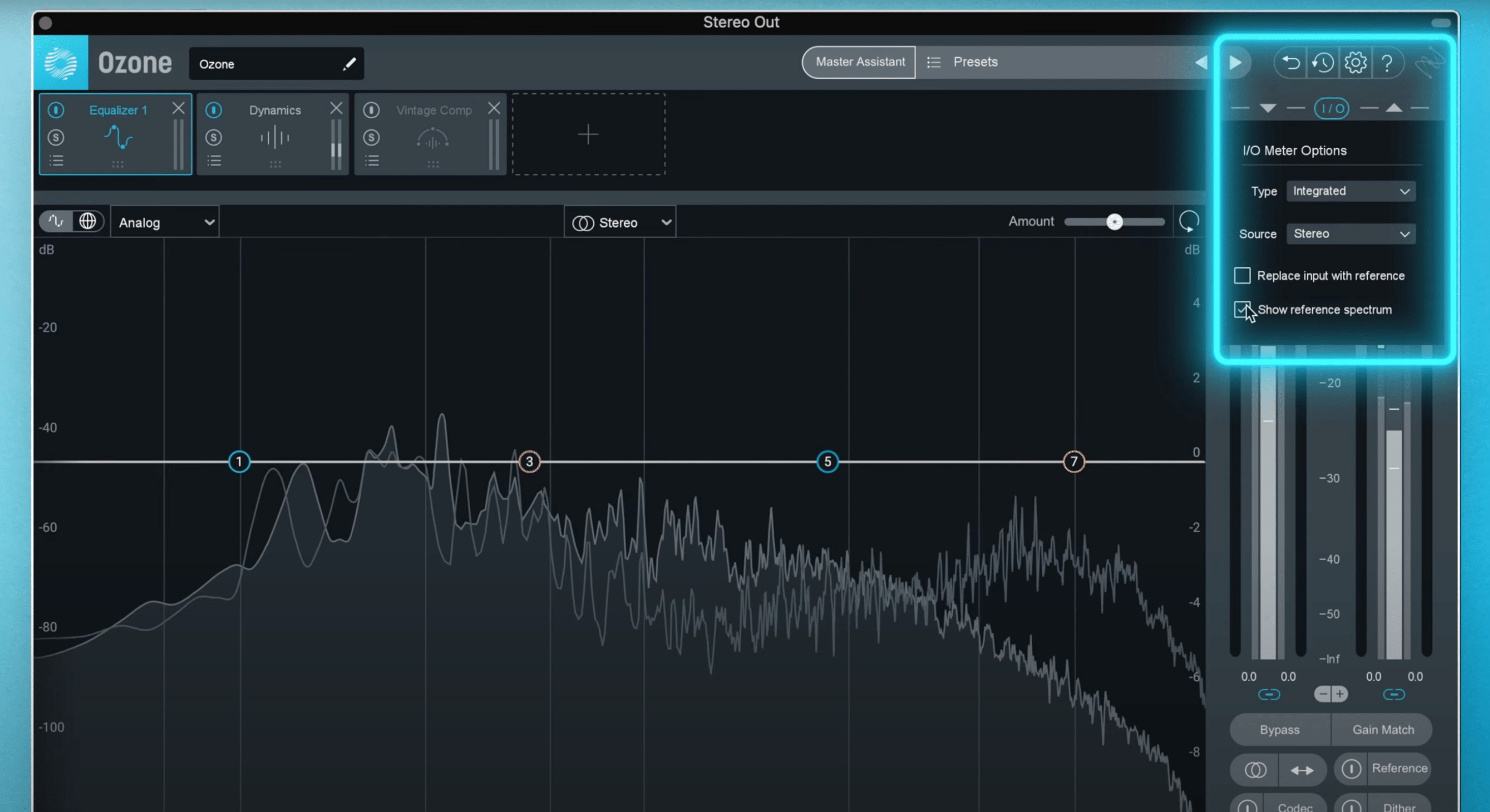Enable Replace input with reference checkbox
1490x812 pixels.
1242,275
